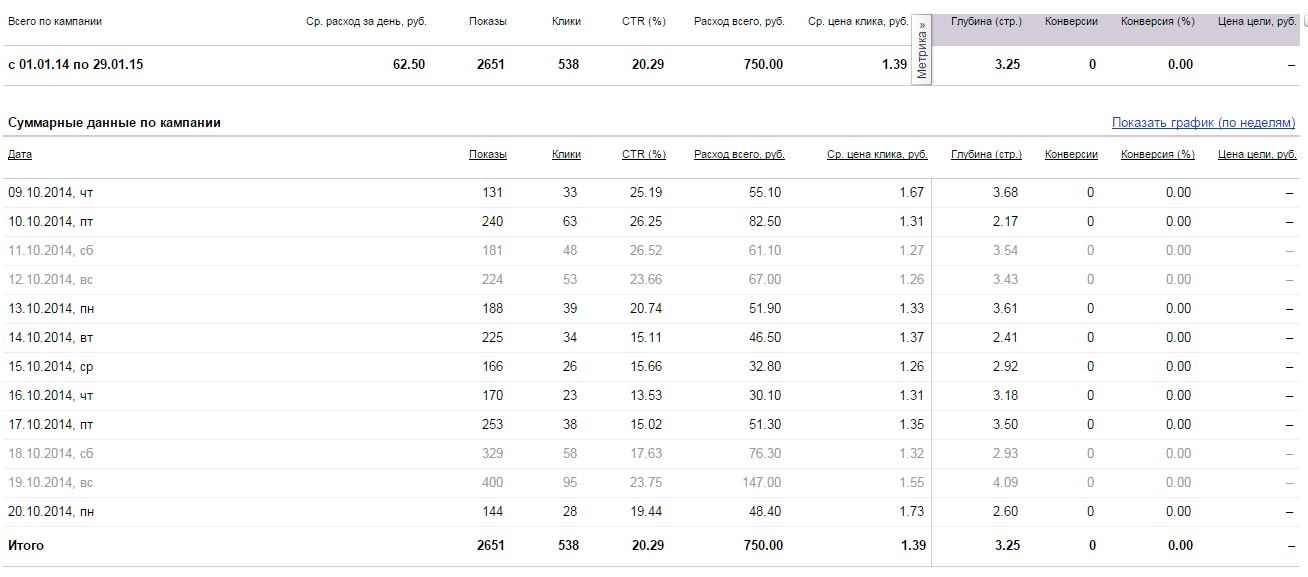Sort table by Дата column

[x=20, y=155]
